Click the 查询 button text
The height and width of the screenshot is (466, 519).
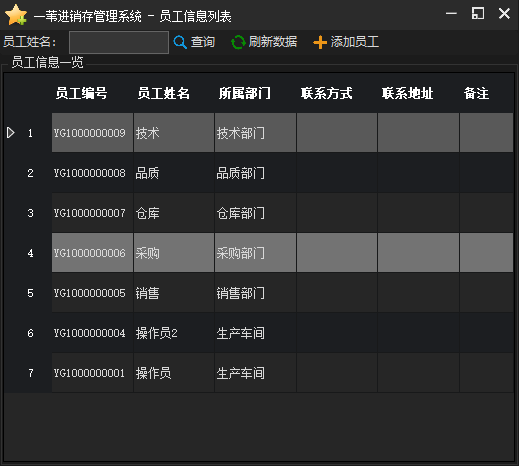203,42
